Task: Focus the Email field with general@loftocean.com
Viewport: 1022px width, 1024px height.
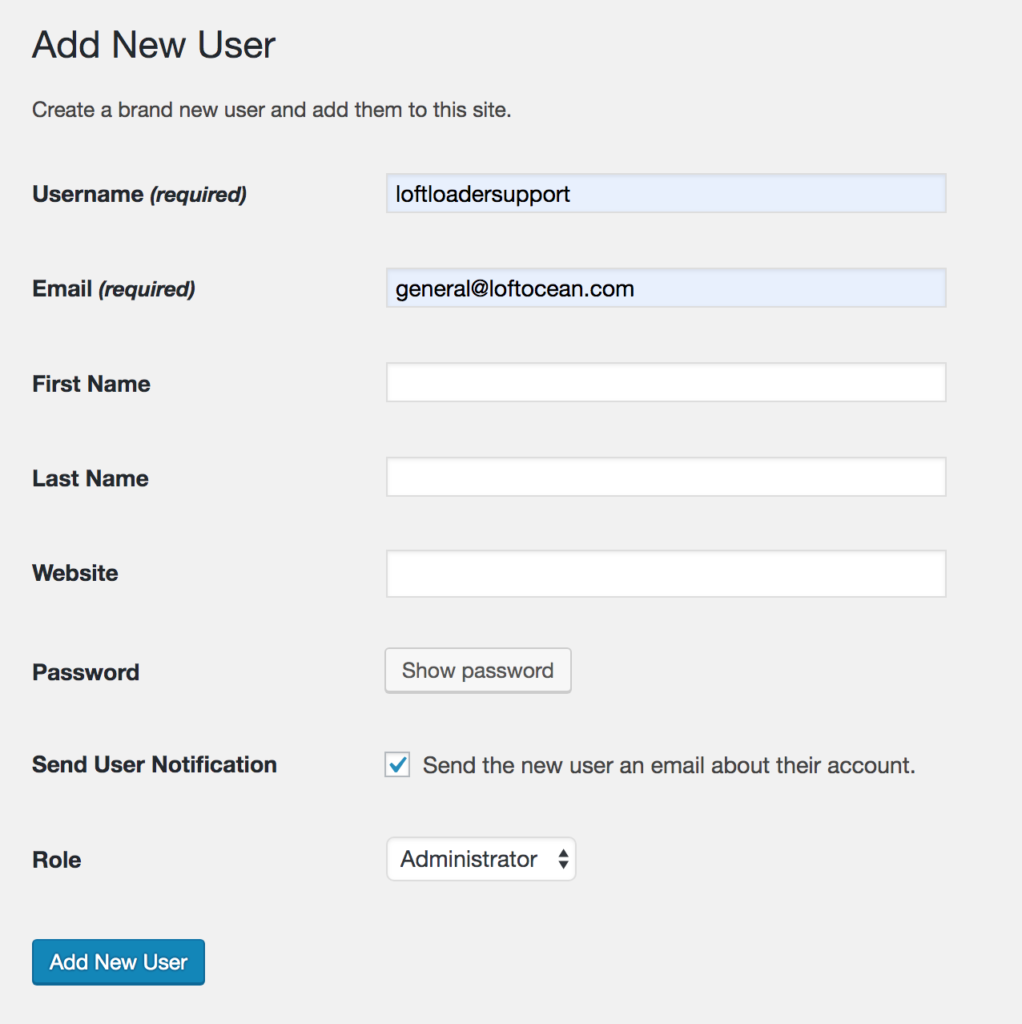Action: tap(665, 288)
